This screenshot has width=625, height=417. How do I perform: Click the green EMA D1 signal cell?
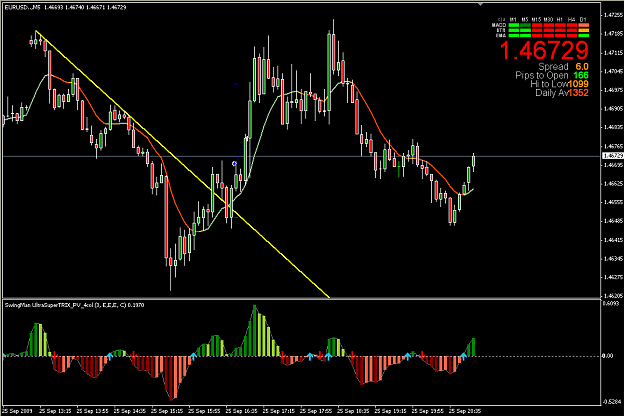click(584, 35)
